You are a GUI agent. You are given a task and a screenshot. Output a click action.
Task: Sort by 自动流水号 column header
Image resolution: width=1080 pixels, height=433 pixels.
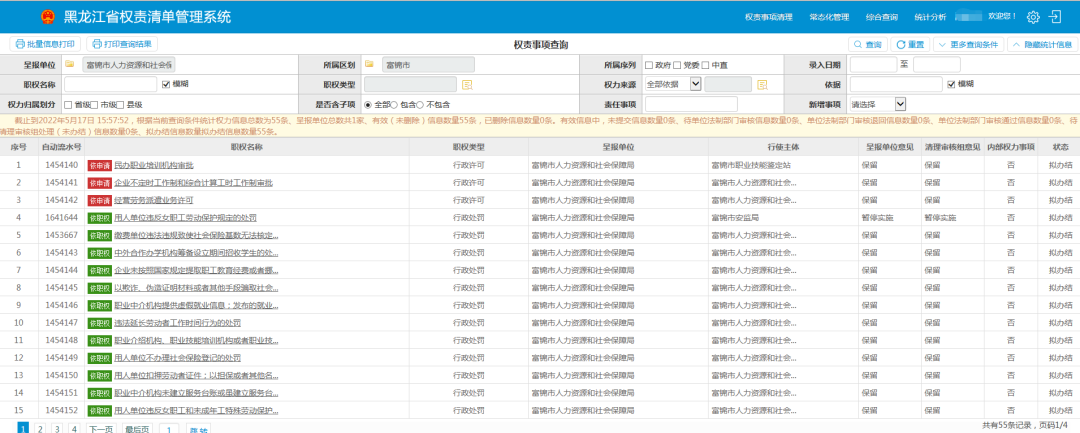pyautogui.click(x=61, y=147)
